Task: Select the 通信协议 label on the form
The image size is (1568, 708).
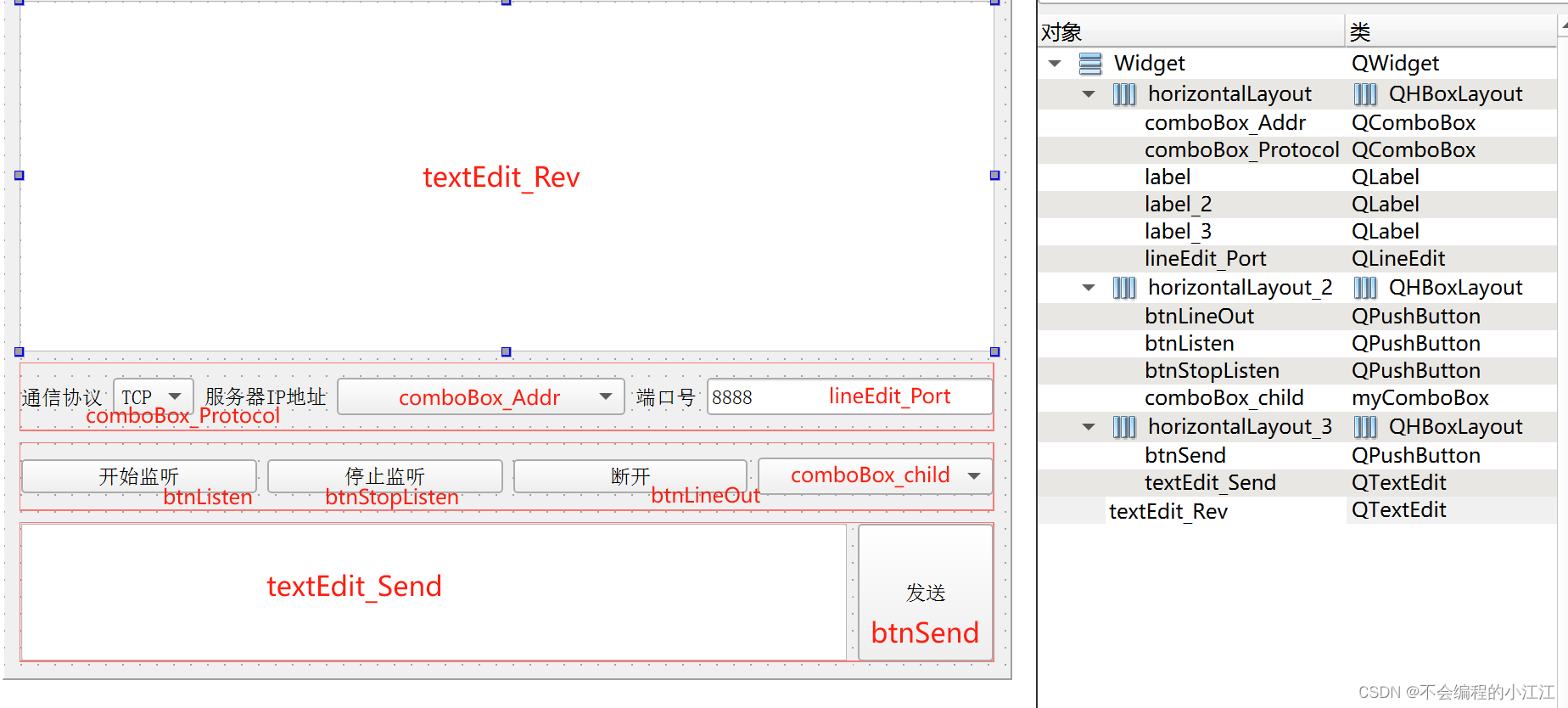Action: 62,397
